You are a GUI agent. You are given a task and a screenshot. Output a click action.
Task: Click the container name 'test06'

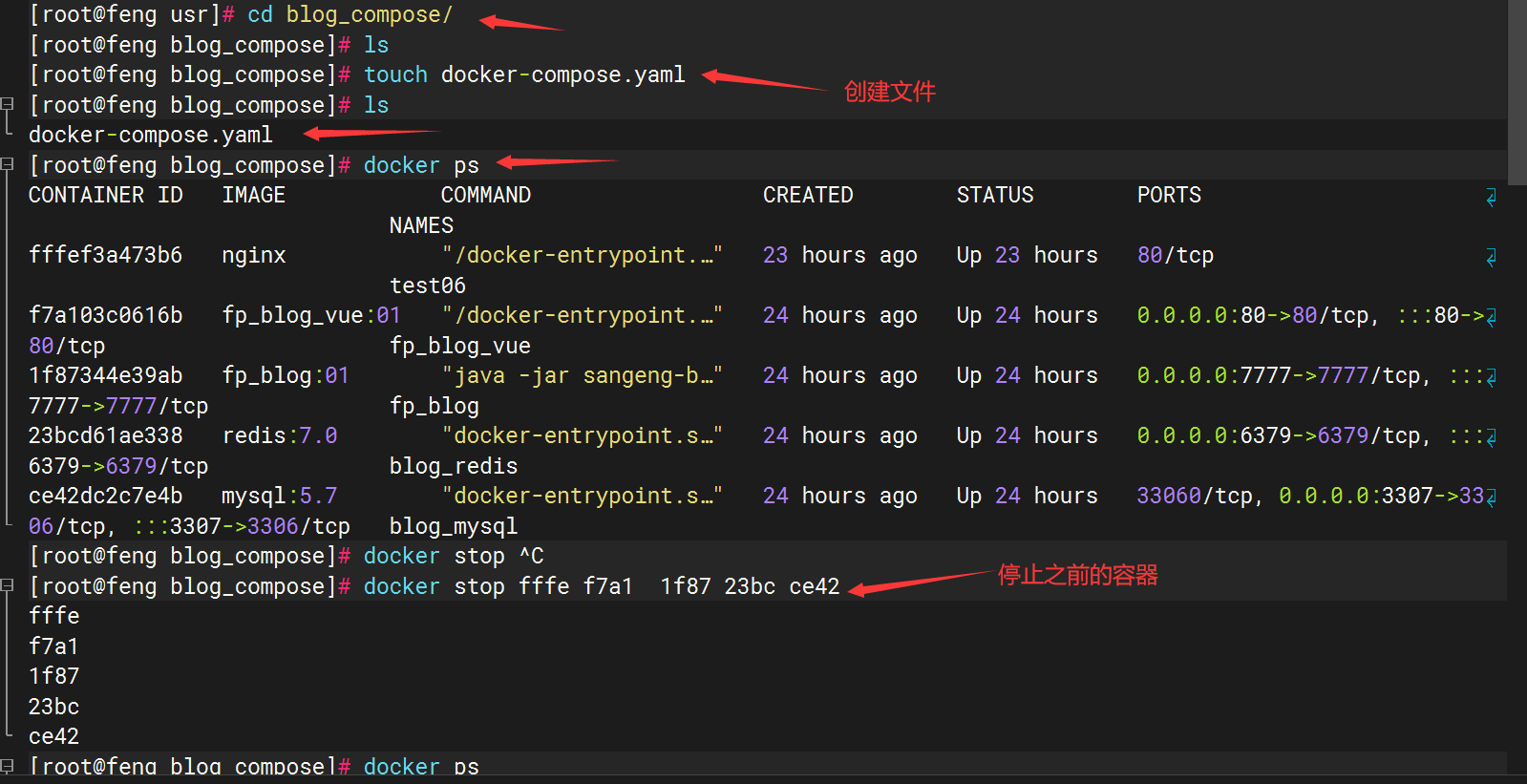(428, 286)
